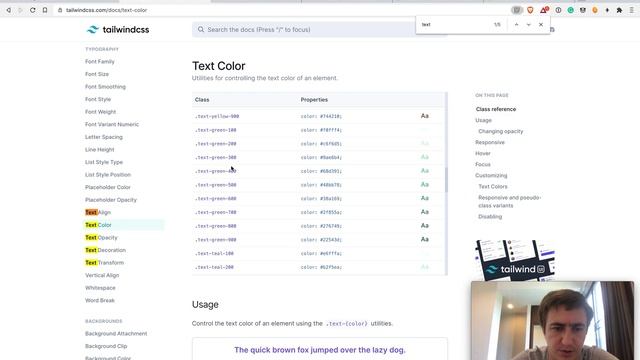Reload the page with the refresh icon

33,10
